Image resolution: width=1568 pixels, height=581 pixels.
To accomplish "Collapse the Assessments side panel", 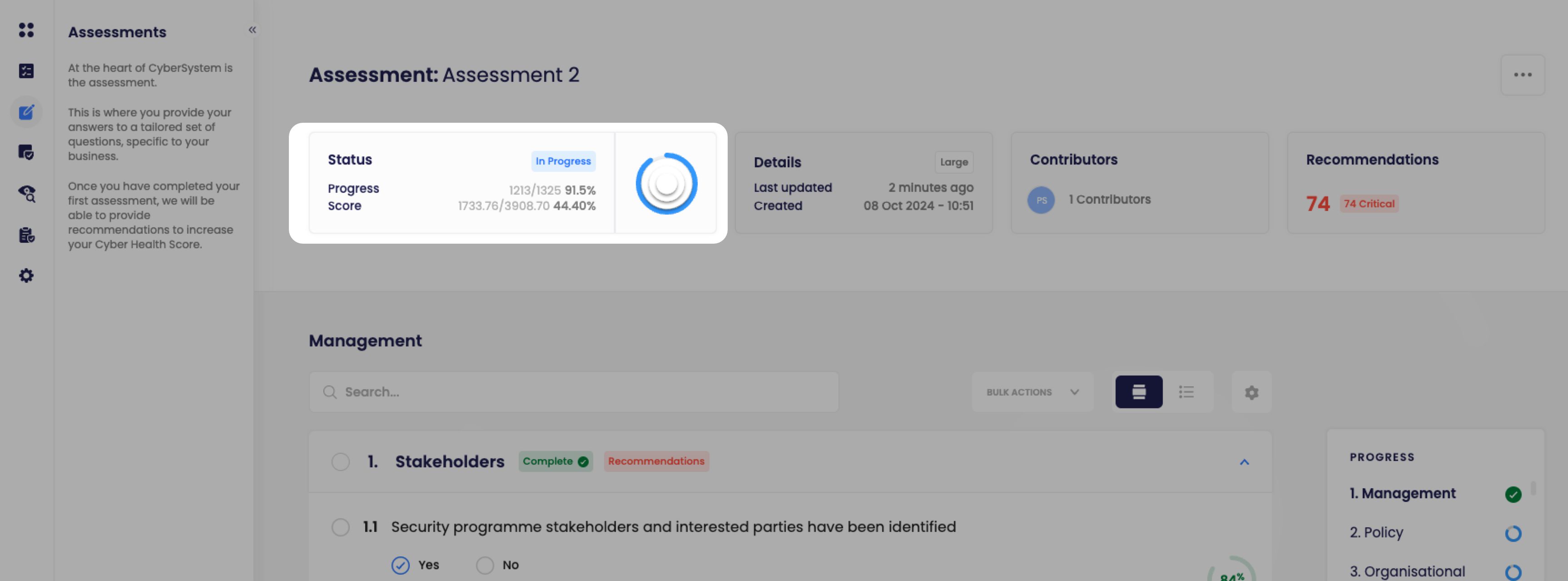I will pyautogui.click(x=252, y=30).
